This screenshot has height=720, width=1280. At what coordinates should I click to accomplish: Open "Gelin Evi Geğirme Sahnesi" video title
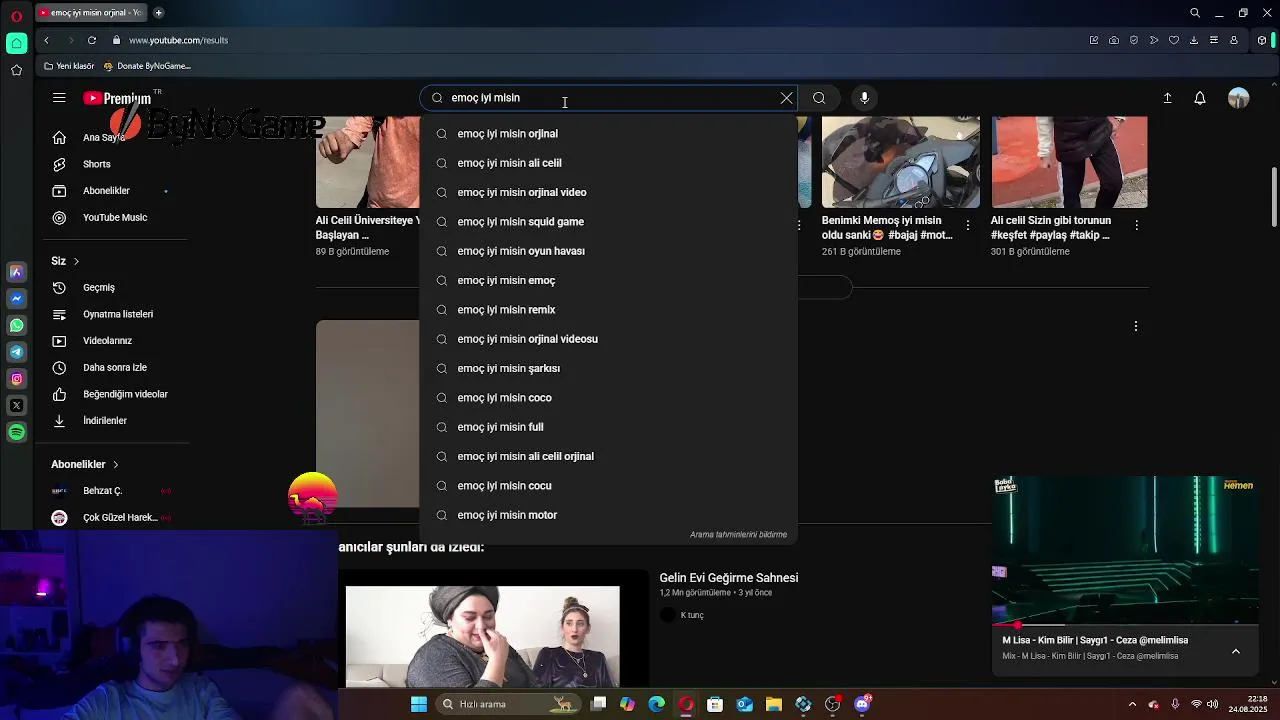[728, 578]
